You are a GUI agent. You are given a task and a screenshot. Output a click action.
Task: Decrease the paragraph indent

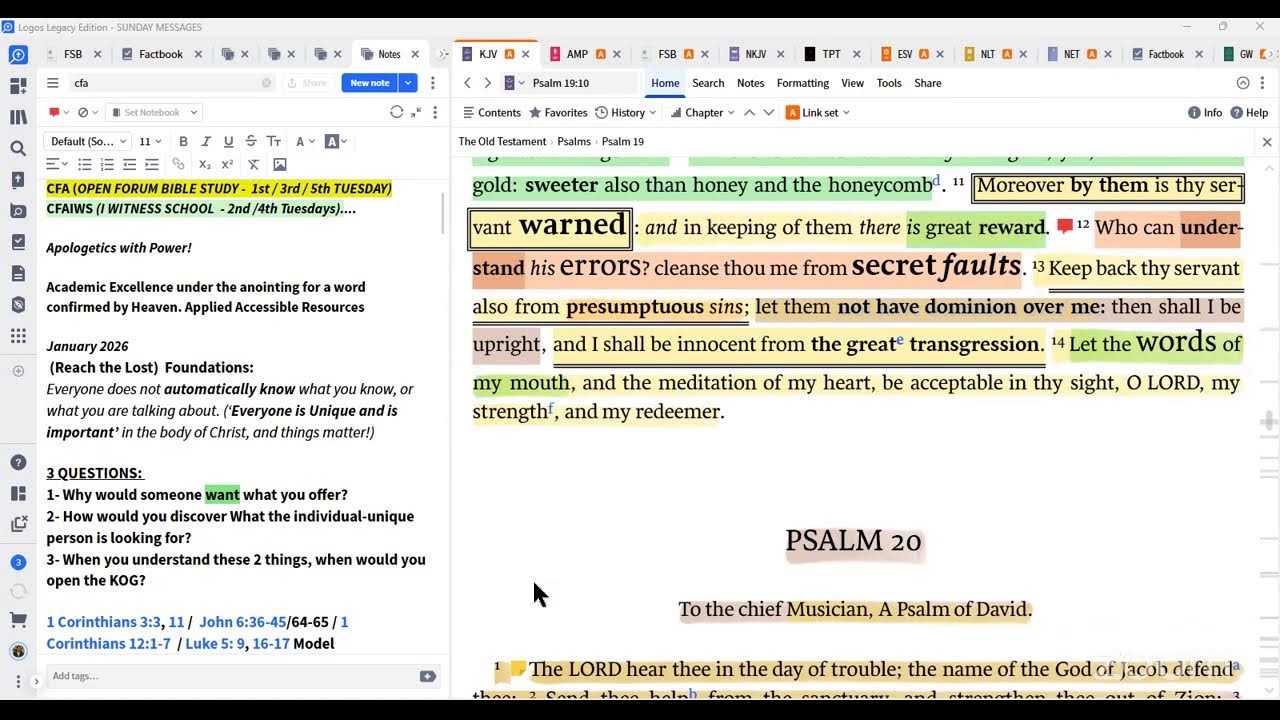tap(129, 164)
